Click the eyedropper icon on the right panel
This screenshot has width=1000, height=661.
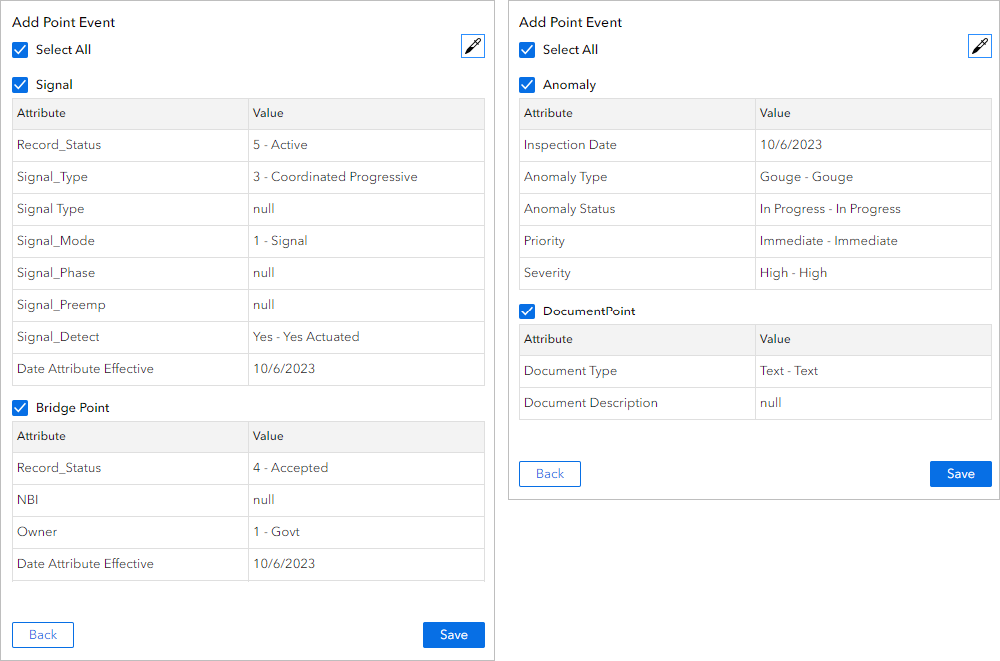[979, 45]
